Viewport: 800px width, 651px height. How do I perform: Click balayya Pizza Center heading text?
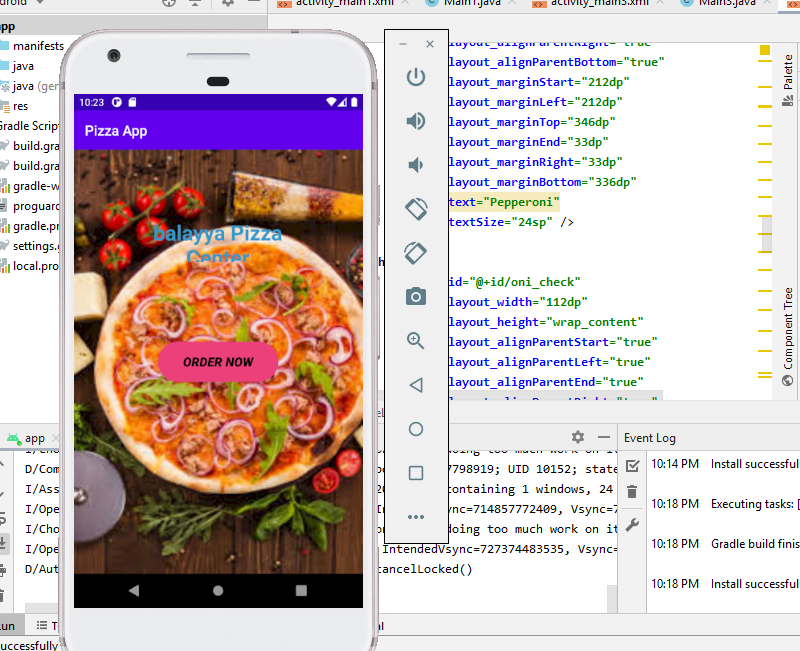point(217,244)
